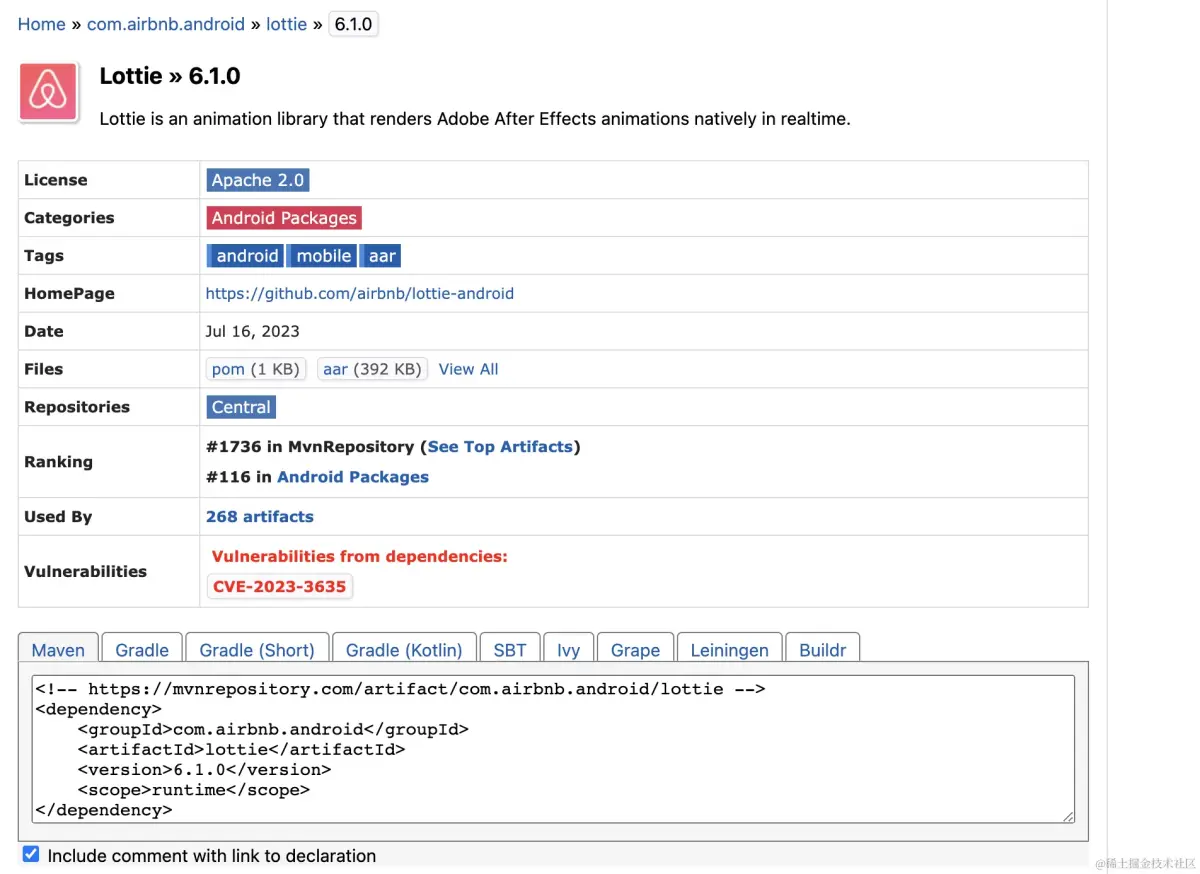Click the Jul 16, 2023 date value
This screenshot has width=1200, height=874.
tap(253, 332)
